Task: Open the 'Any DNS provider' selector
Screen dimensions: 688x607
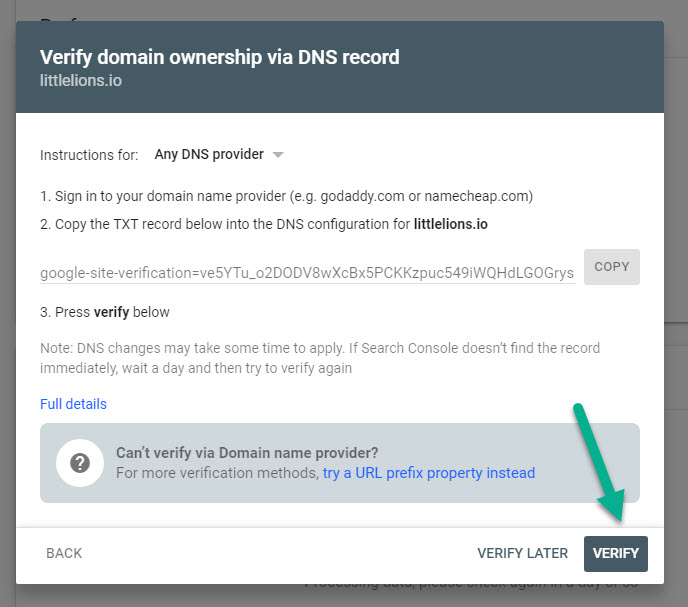Action: tap(209, 155)
